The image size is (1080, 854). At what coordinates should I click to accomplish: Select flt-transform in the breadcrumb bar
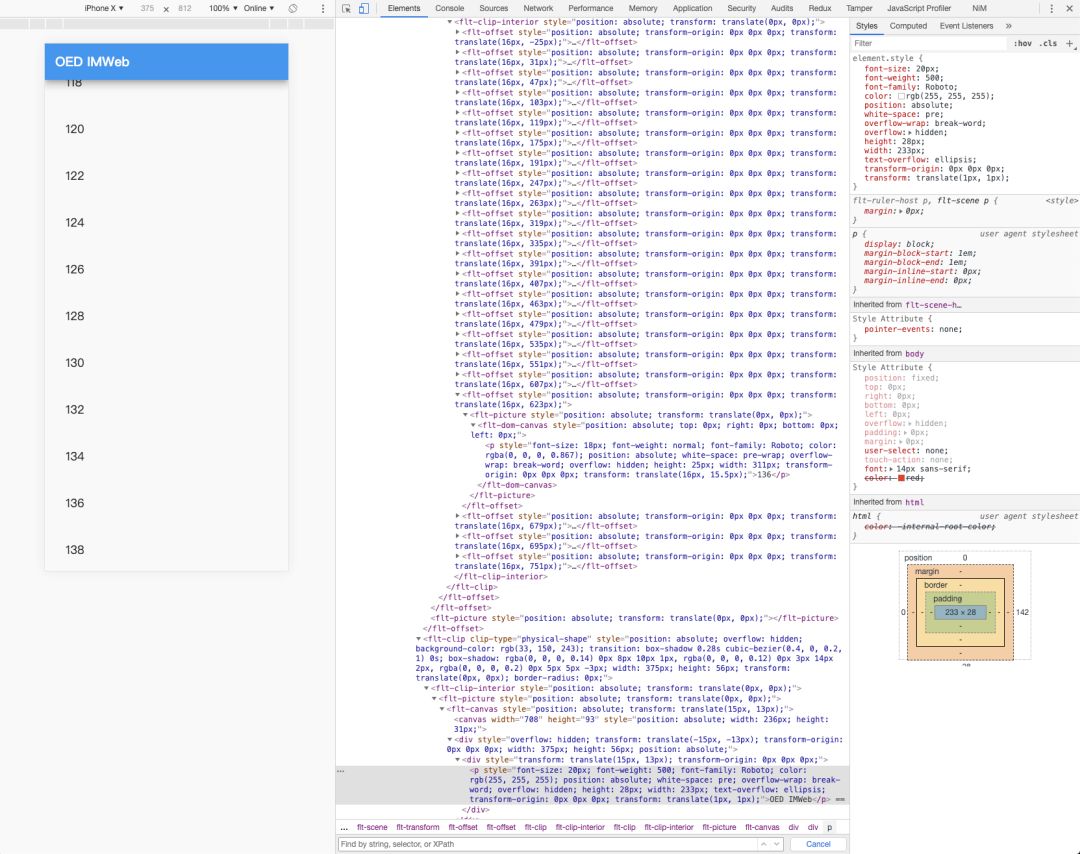pos(417,827)
